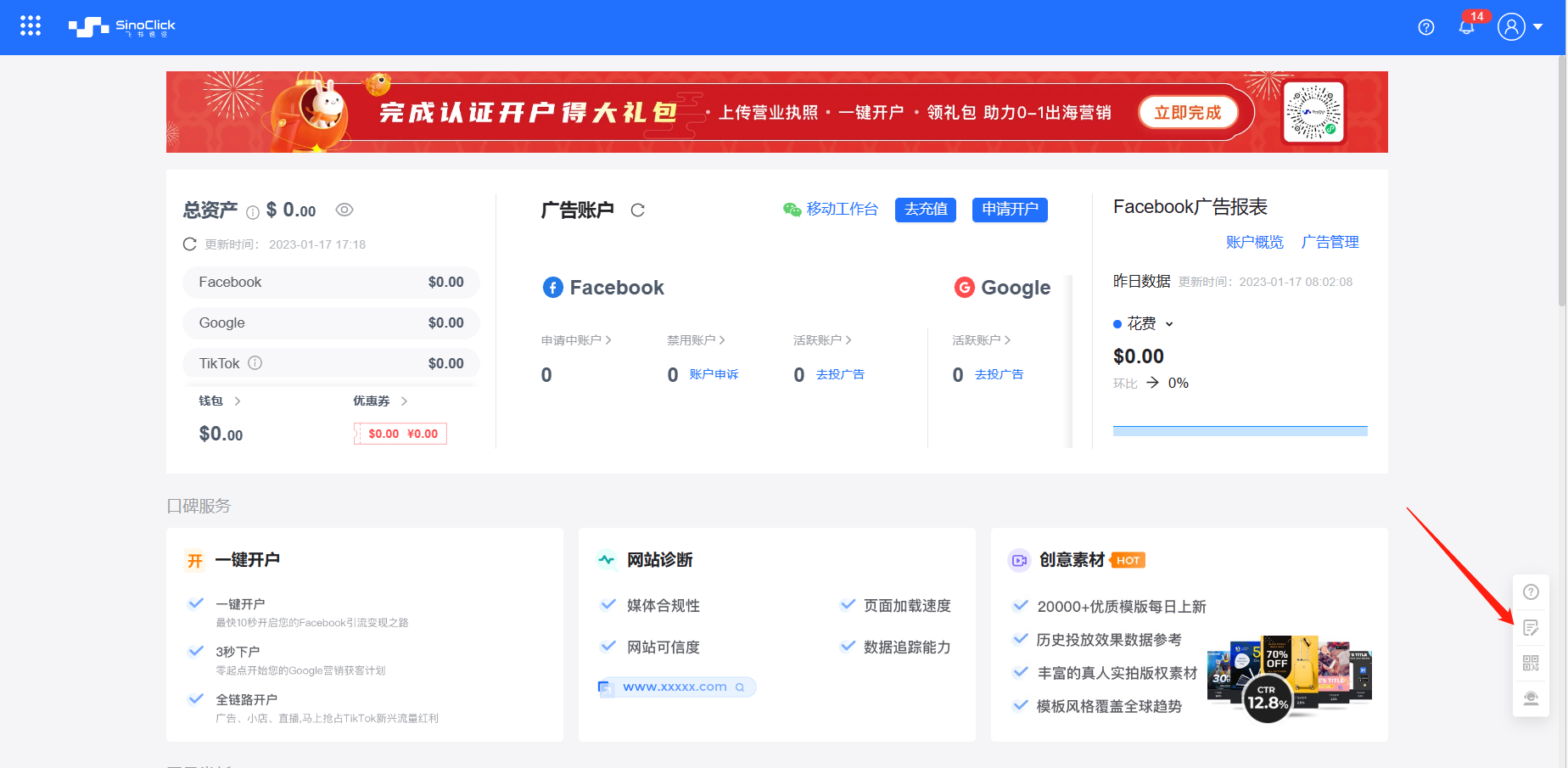The height and width of the screenshot is (768, 1568).
Task: Click the www.xxxxx.com search field
Action: tap(676, 687)
